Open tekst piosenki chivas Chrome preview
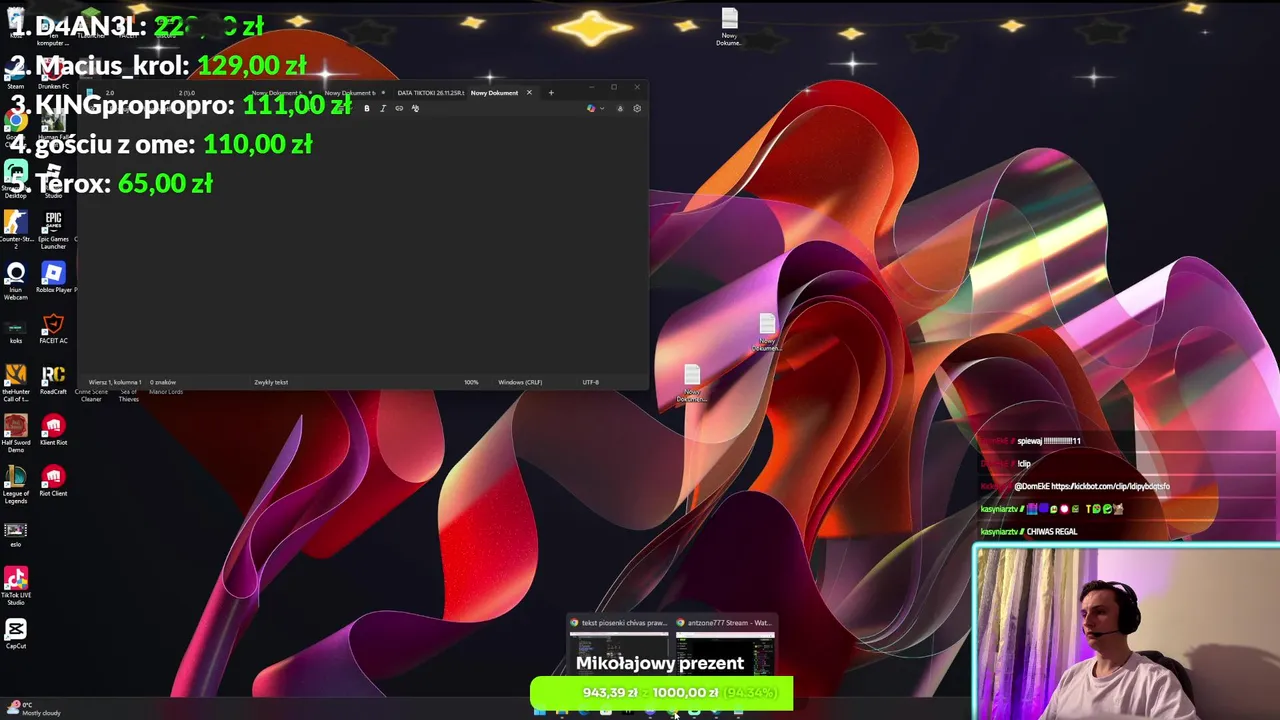 click(x=619, y=645)
